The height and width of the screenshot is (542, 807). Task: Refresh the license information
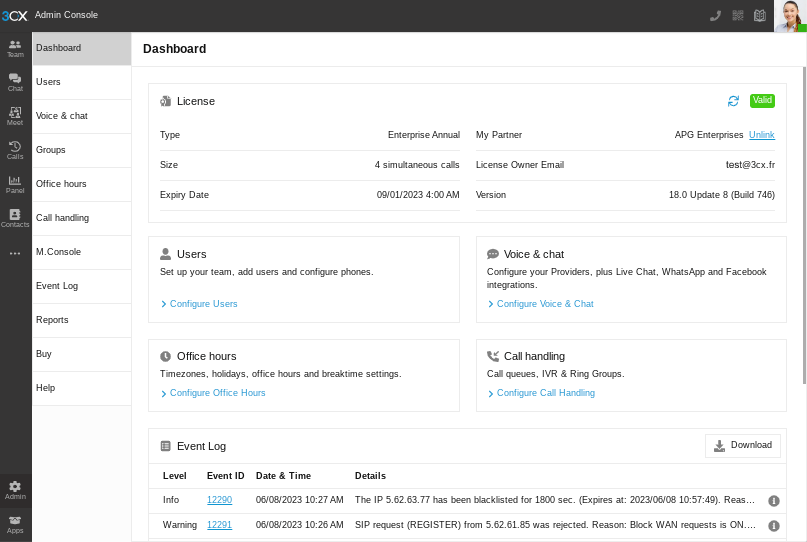pos(733,101)
